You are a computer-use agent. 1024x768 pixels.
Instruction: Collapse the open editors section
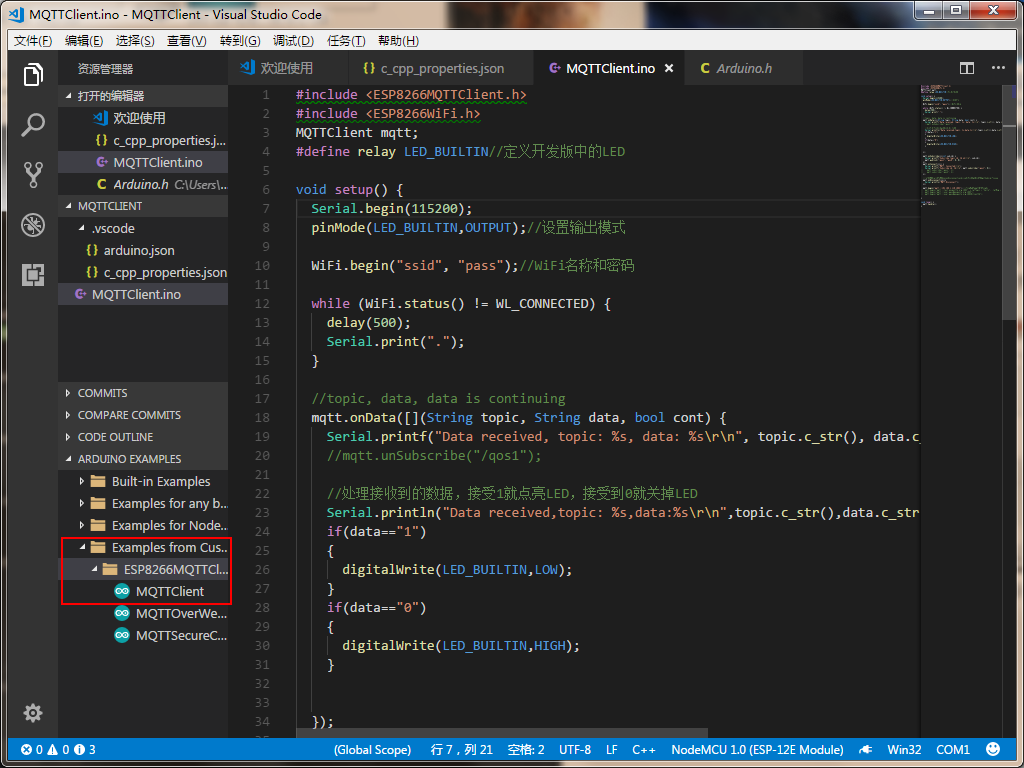[x=143, y=96]
